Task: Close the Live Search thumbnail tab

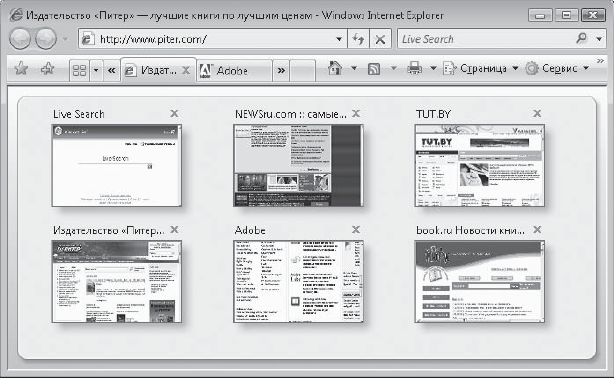Action: [x=174, y=114]
